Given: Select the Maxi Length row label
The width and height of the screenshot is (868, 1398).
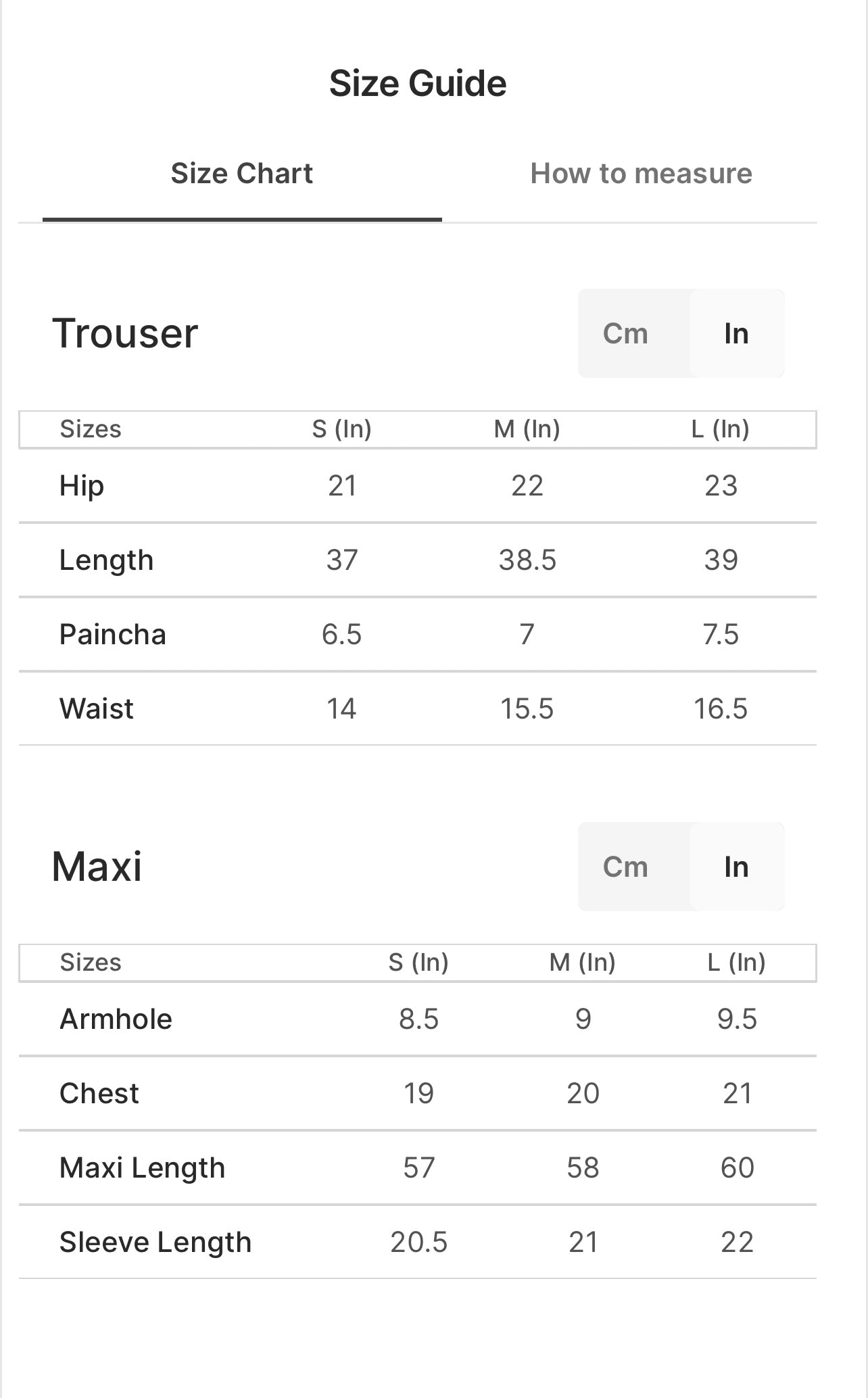Looking at the screenshot, I should [142, 1167].
